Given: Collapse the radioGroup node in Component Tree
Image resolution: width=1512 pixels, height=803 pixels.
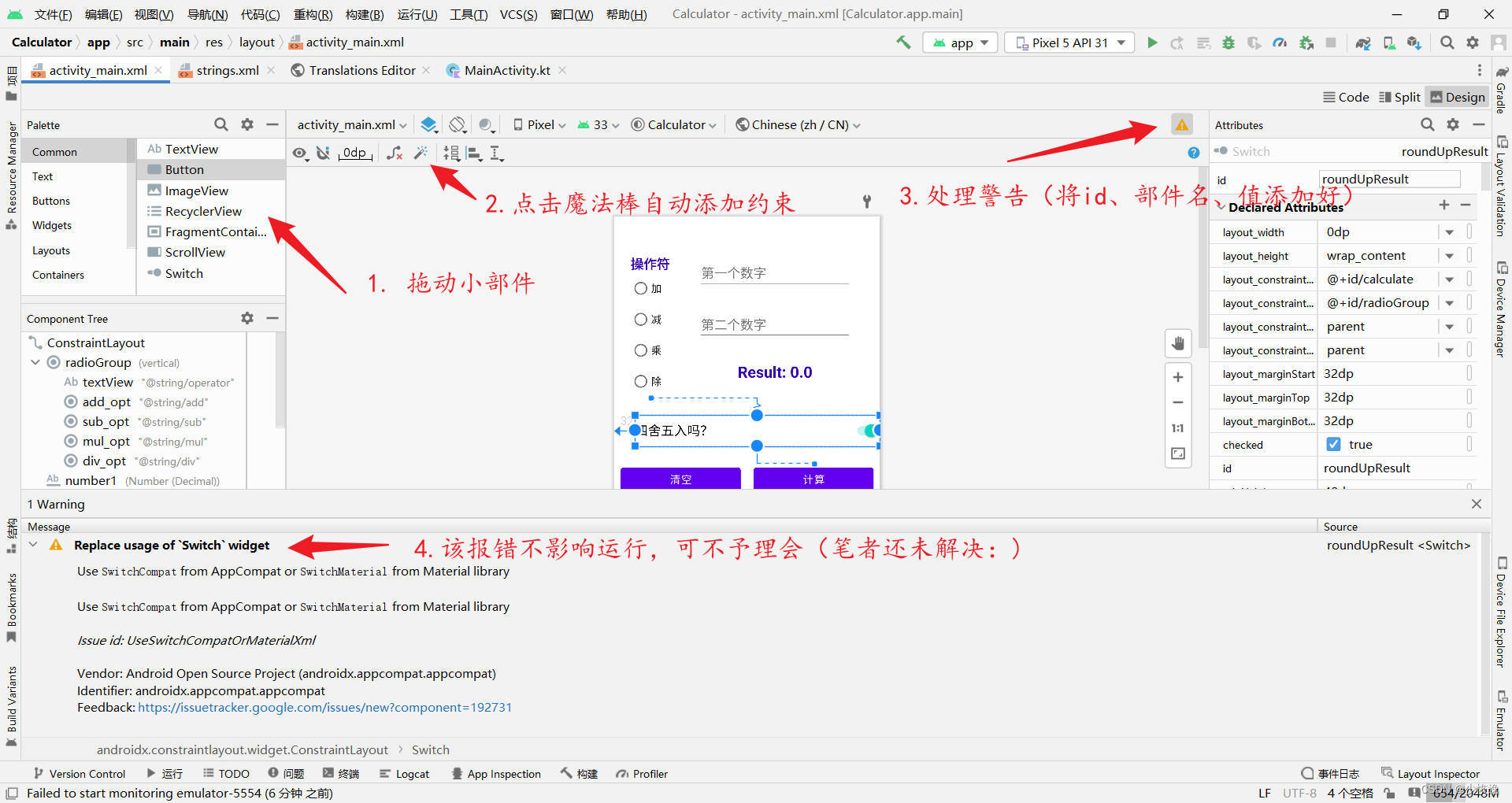Looking at the screenshot, I should click(x=35, y=362).
